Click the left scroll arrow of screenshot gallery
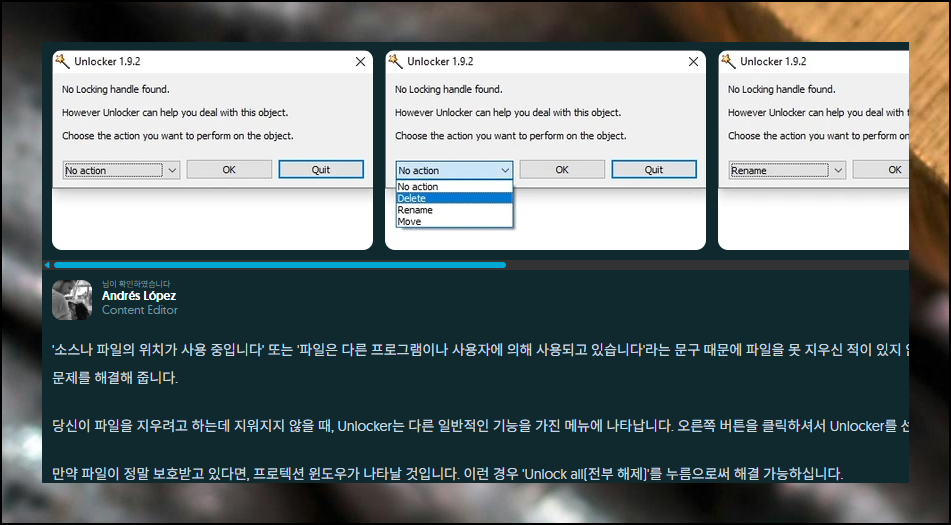This screenshot has width=951, height=525. 47,265
